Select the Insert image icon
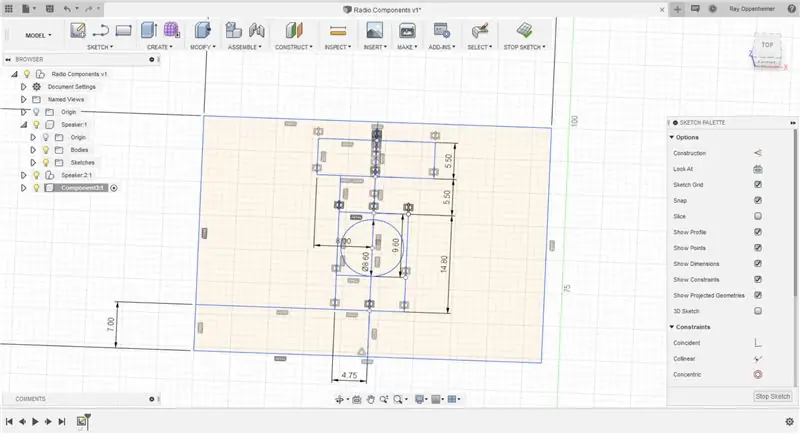Screen dimensions: 800x434 374,31
